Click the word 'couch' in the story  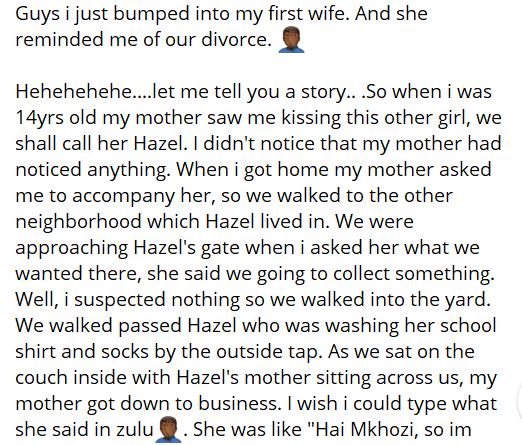point(41,377)
